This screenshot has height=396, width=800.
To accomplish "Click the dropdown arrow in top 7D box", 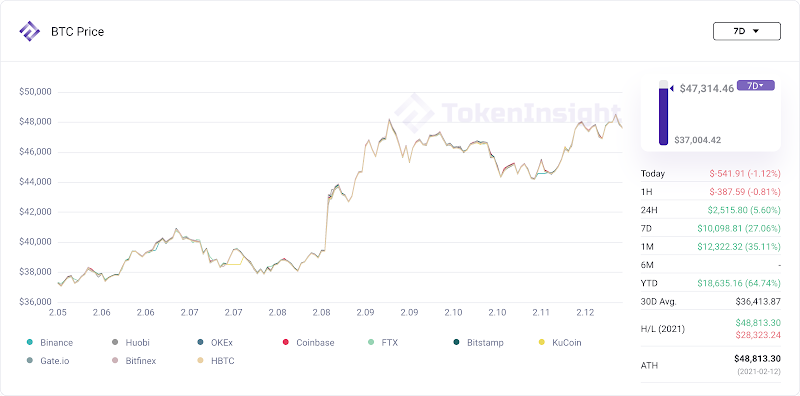I will click(756, 31).
